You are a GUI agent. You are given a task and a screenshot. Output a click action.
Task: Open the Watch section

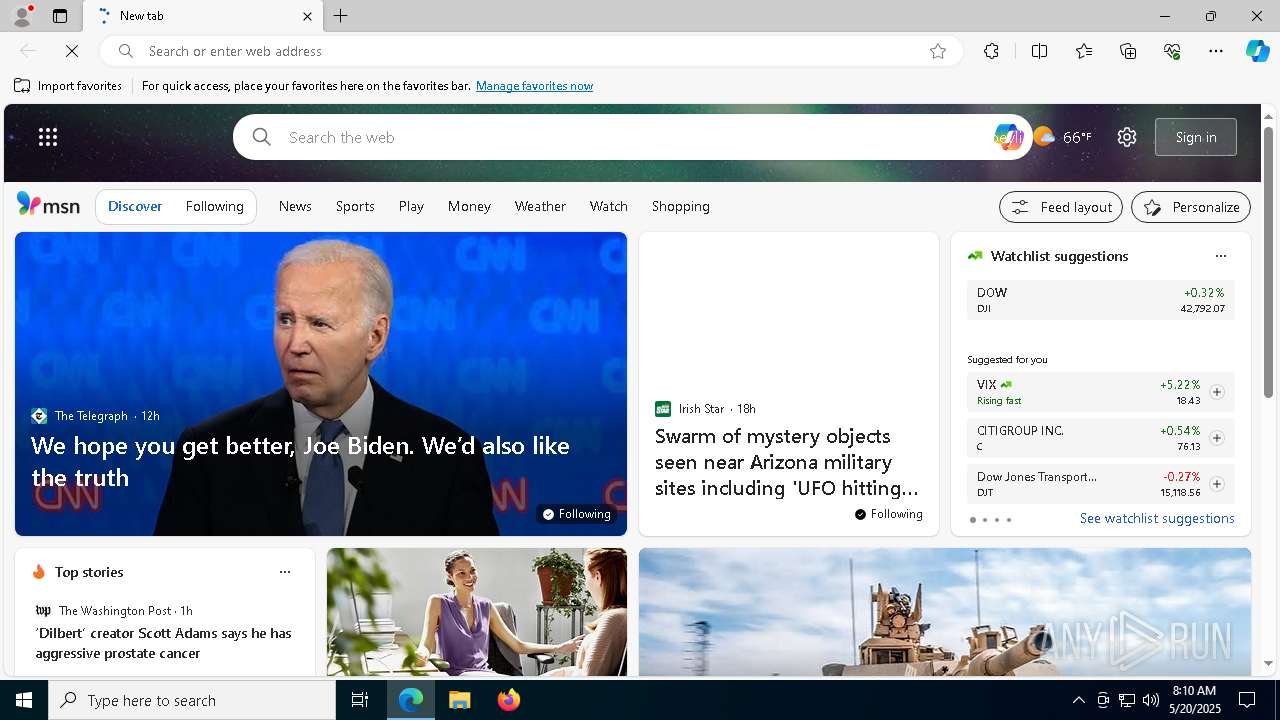pyautogui.click(x=609, y=206)
